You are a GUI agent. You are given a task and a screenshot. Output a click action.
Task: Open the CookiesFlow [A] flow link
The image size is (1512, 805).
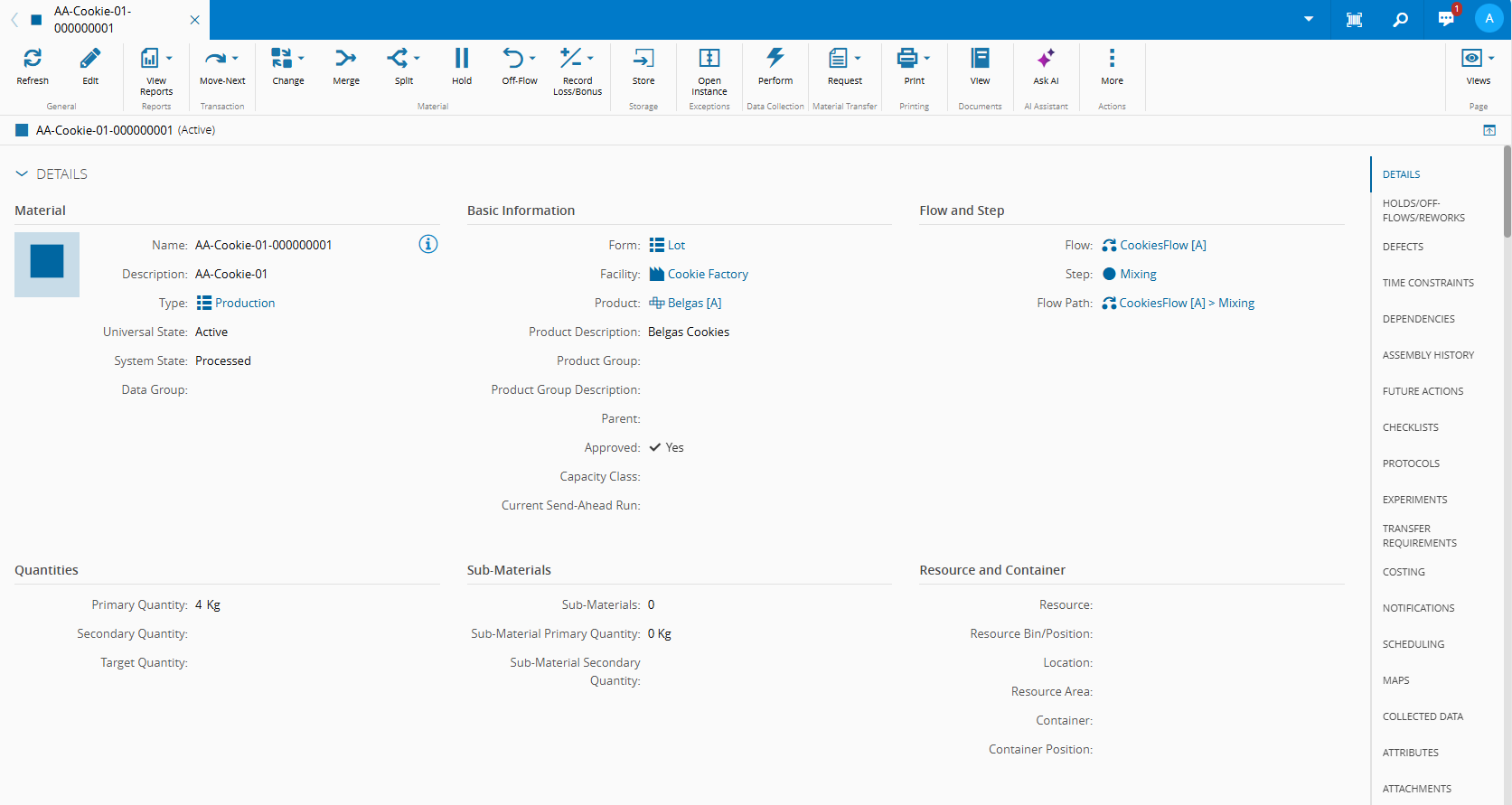pyautogui.click(x=1162, y=245)
